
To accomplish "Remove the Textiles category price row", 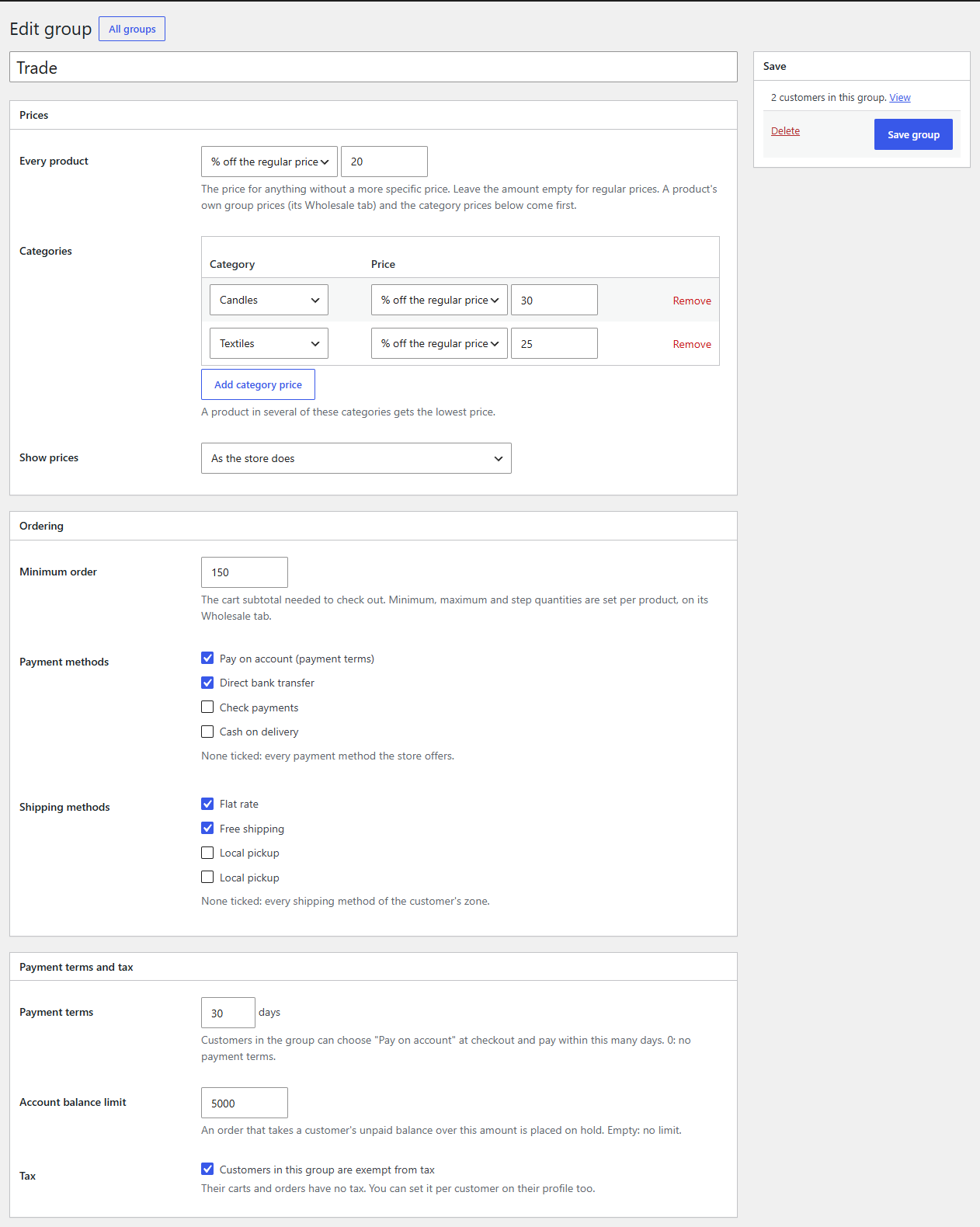I will coord(692,344).
